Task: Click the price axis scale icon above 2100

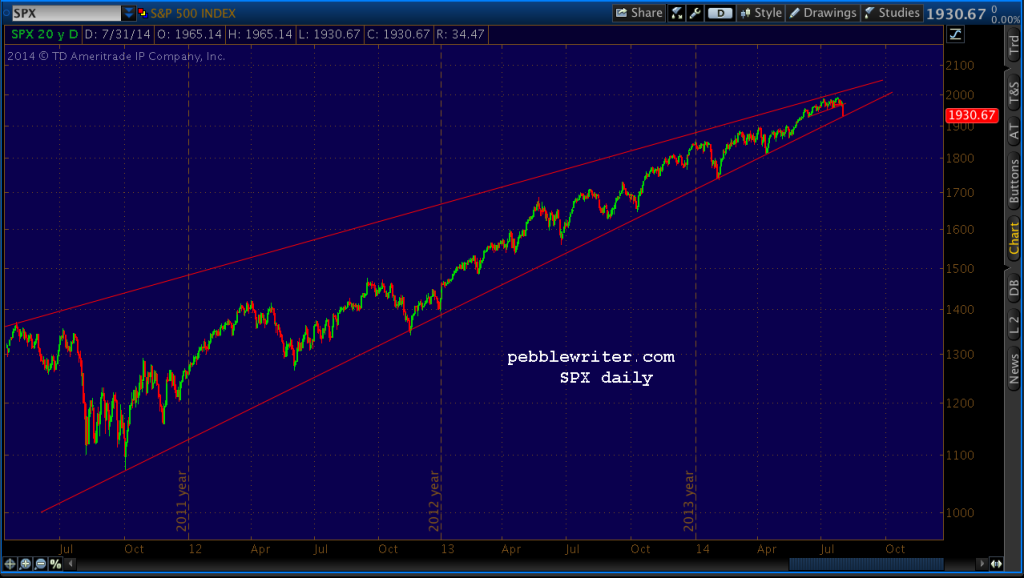Action: 955,35
